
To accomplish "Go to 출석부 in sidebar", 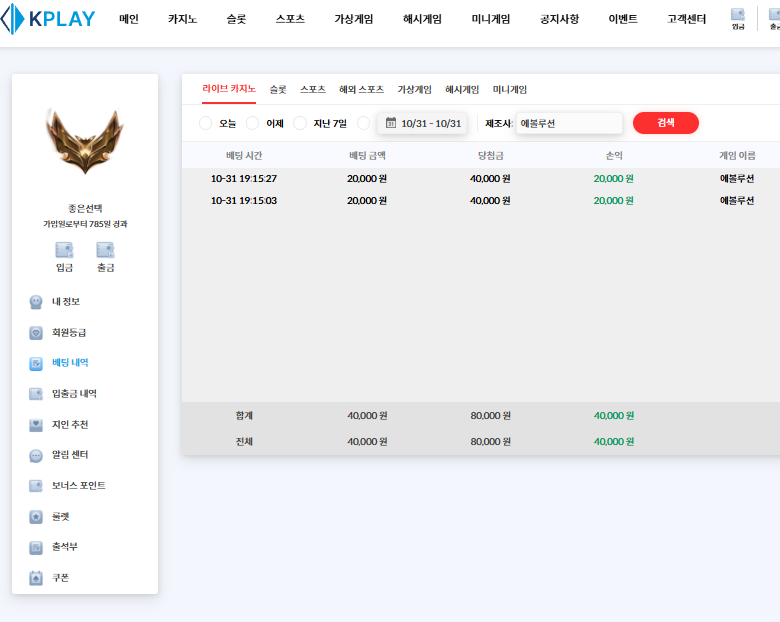I will click(65, 547).
